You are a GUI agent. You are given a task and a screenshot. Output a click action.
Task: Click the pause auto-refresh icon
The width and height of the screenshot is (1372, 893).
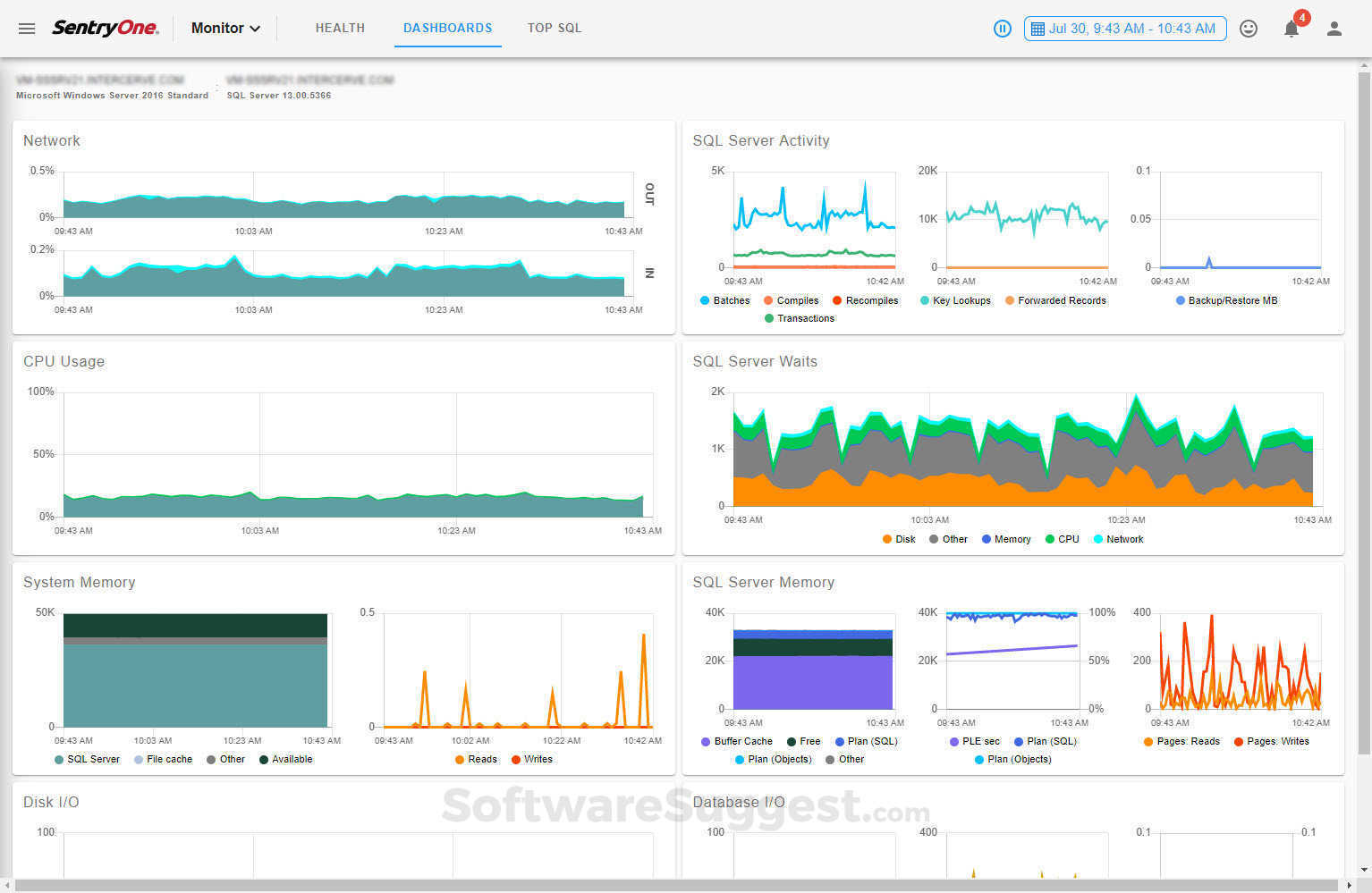(x=1003, y=29)
